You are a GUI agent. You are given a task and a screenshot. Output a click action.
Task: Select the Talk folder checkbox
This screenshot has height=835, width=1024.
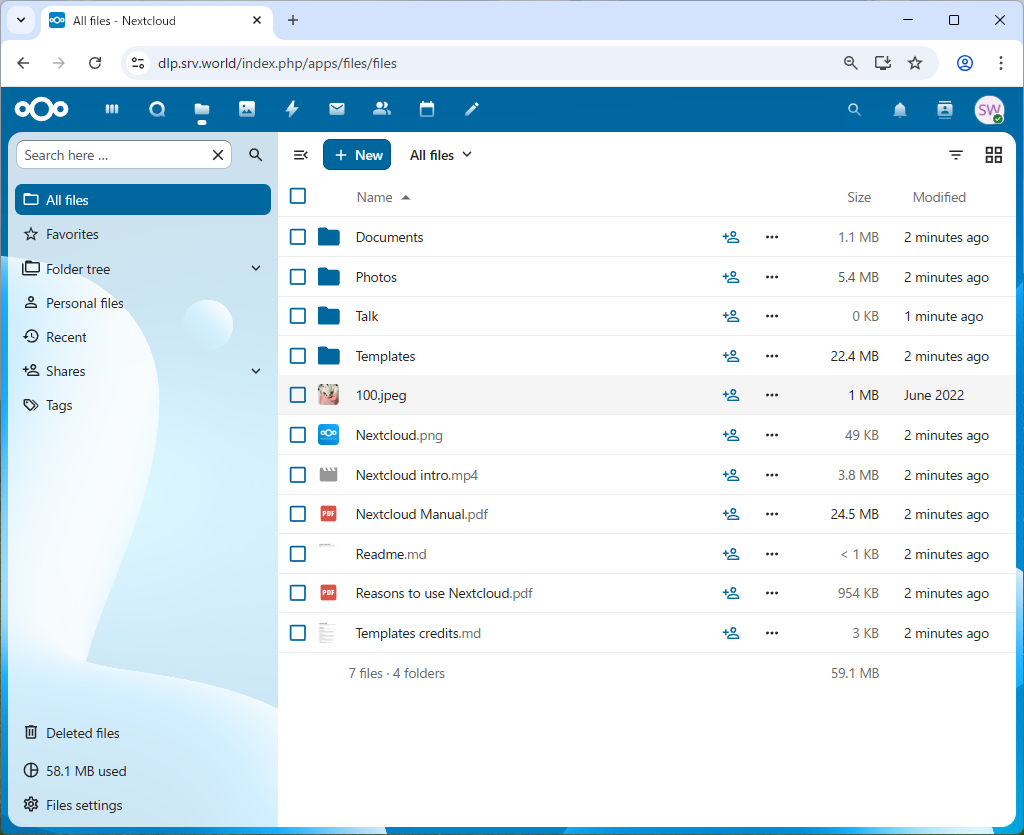click(x=298, y=316)
